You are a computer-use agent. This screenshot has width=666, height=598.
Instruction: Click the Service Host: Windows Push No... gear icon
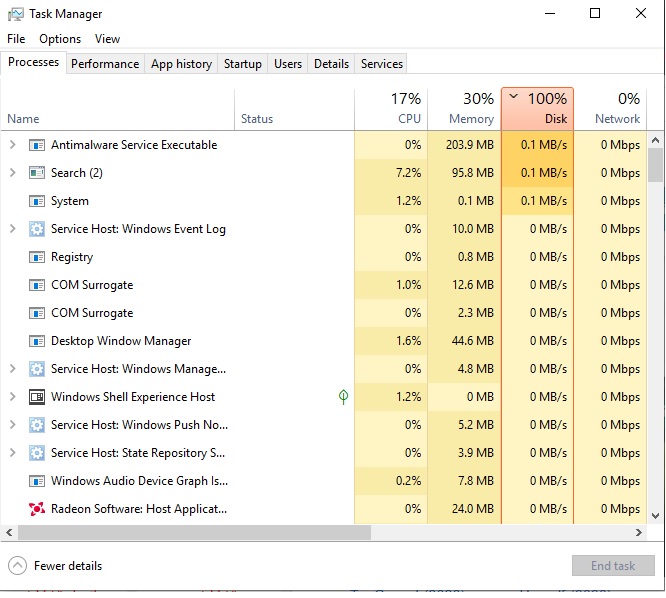point(37,425)
